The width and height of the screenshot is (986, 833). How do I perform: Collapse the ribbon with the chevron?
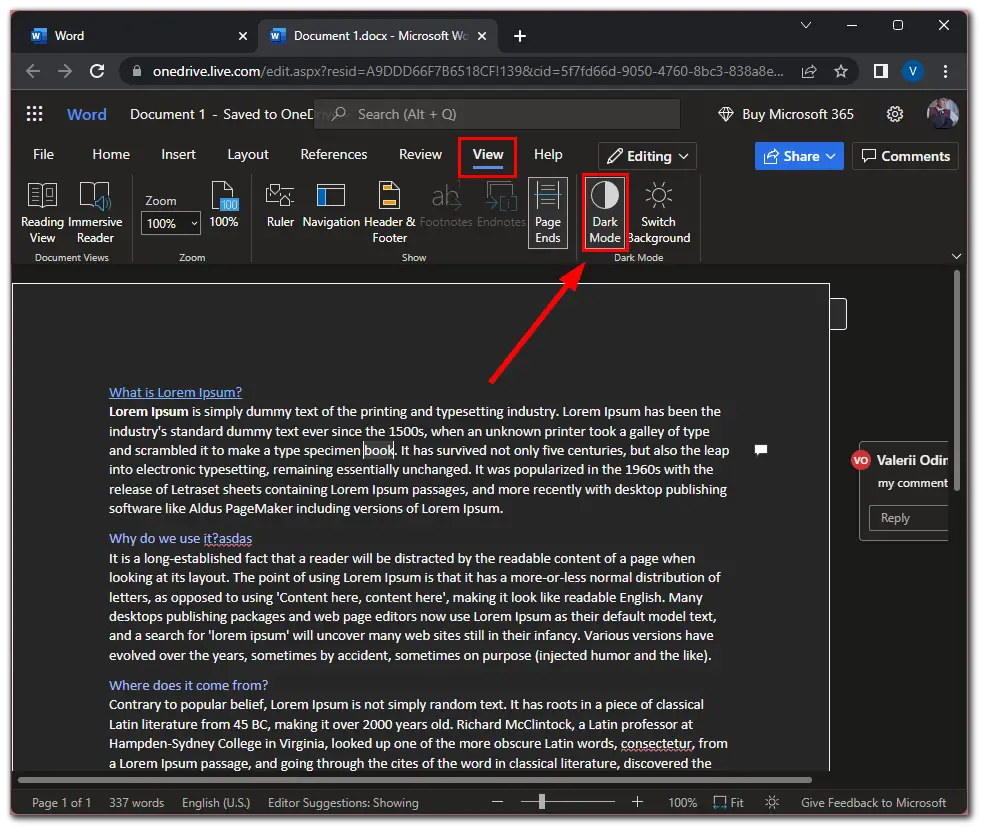(957, 256)
